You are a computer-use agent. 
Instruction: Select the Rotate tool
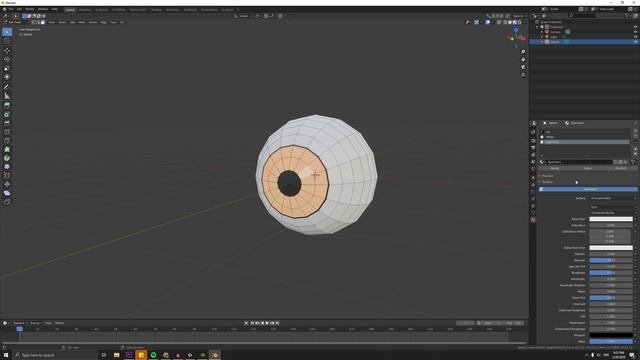coord(7,59)
